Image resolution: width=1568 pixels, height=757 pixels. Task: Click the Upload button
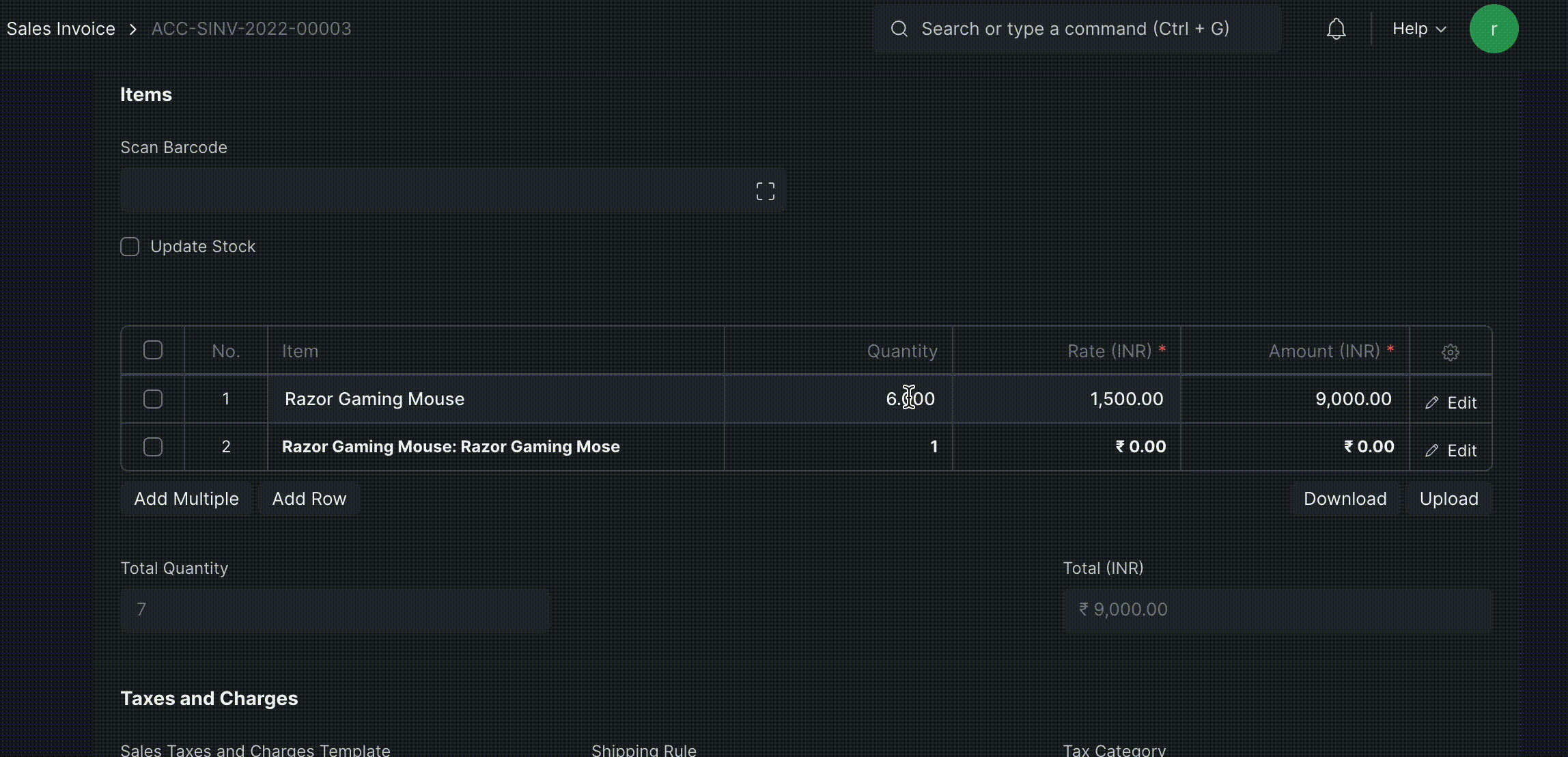coord(1448,499)
